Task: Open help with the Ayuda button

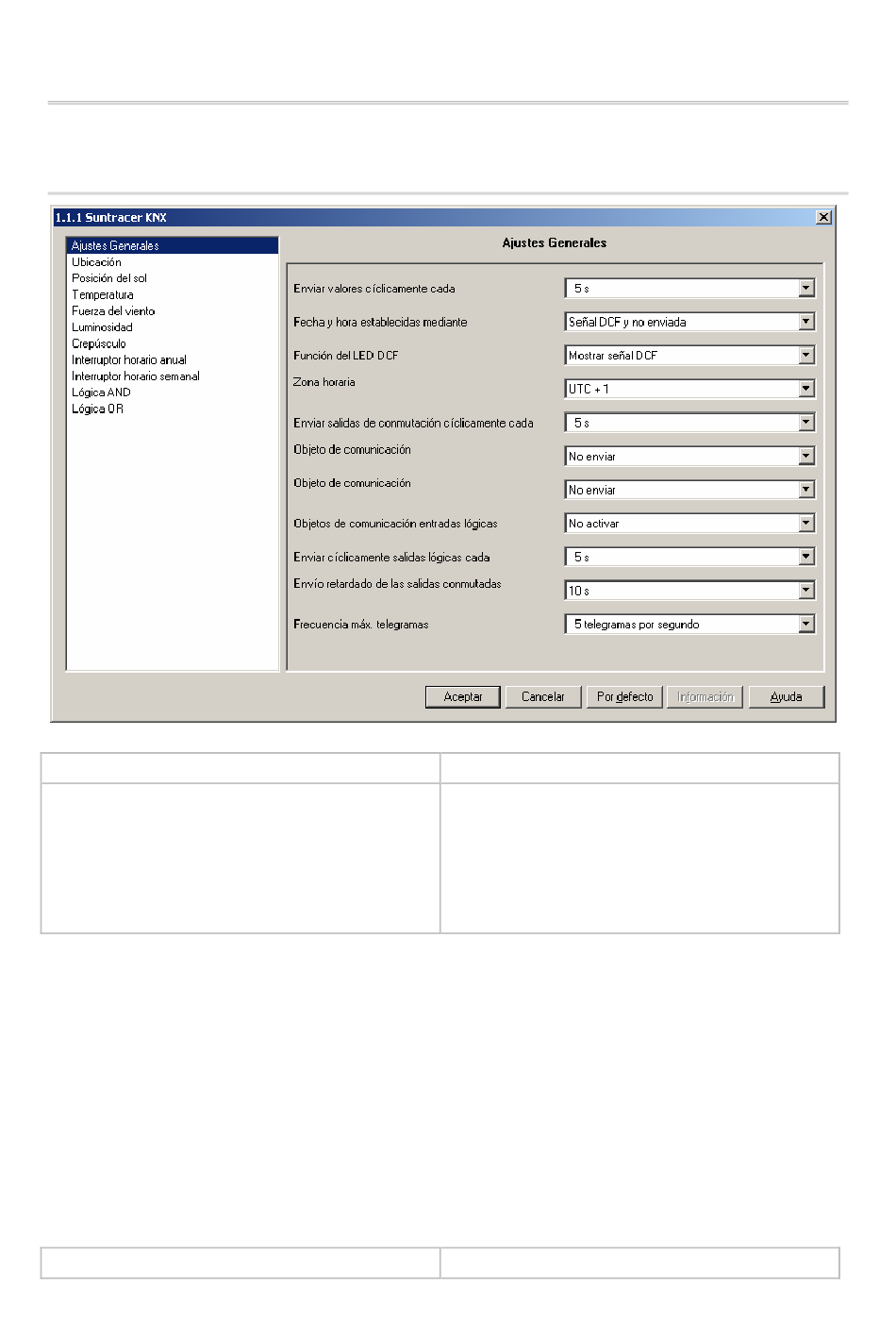Action: (787, 696)
